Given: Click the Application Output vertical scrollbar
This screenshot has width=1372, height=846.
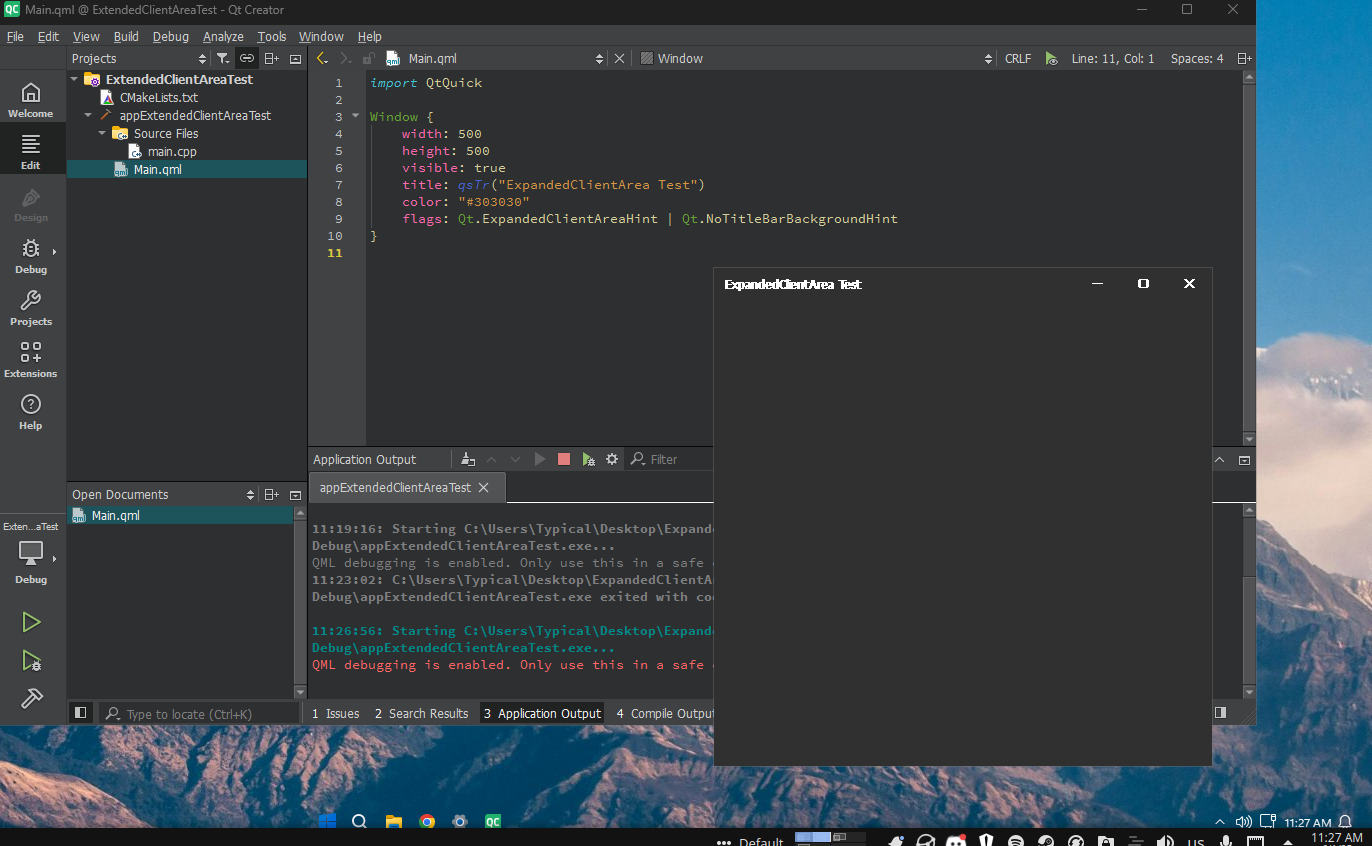Looking at the screenshot, I should pos(1249,600).
